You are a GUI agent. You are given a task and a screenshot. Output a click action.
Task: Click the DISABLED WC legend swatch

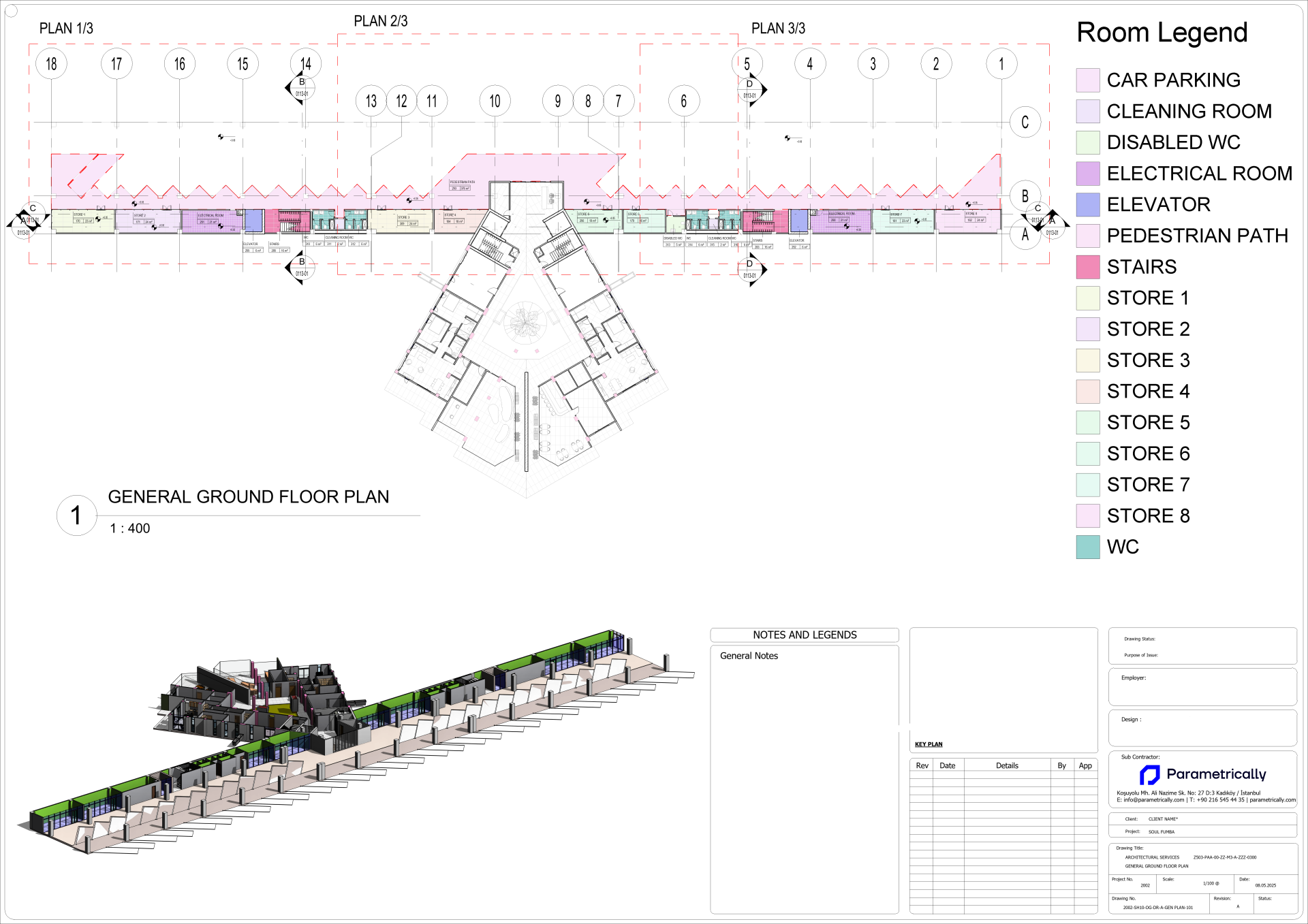click(x=1087, y=142)
